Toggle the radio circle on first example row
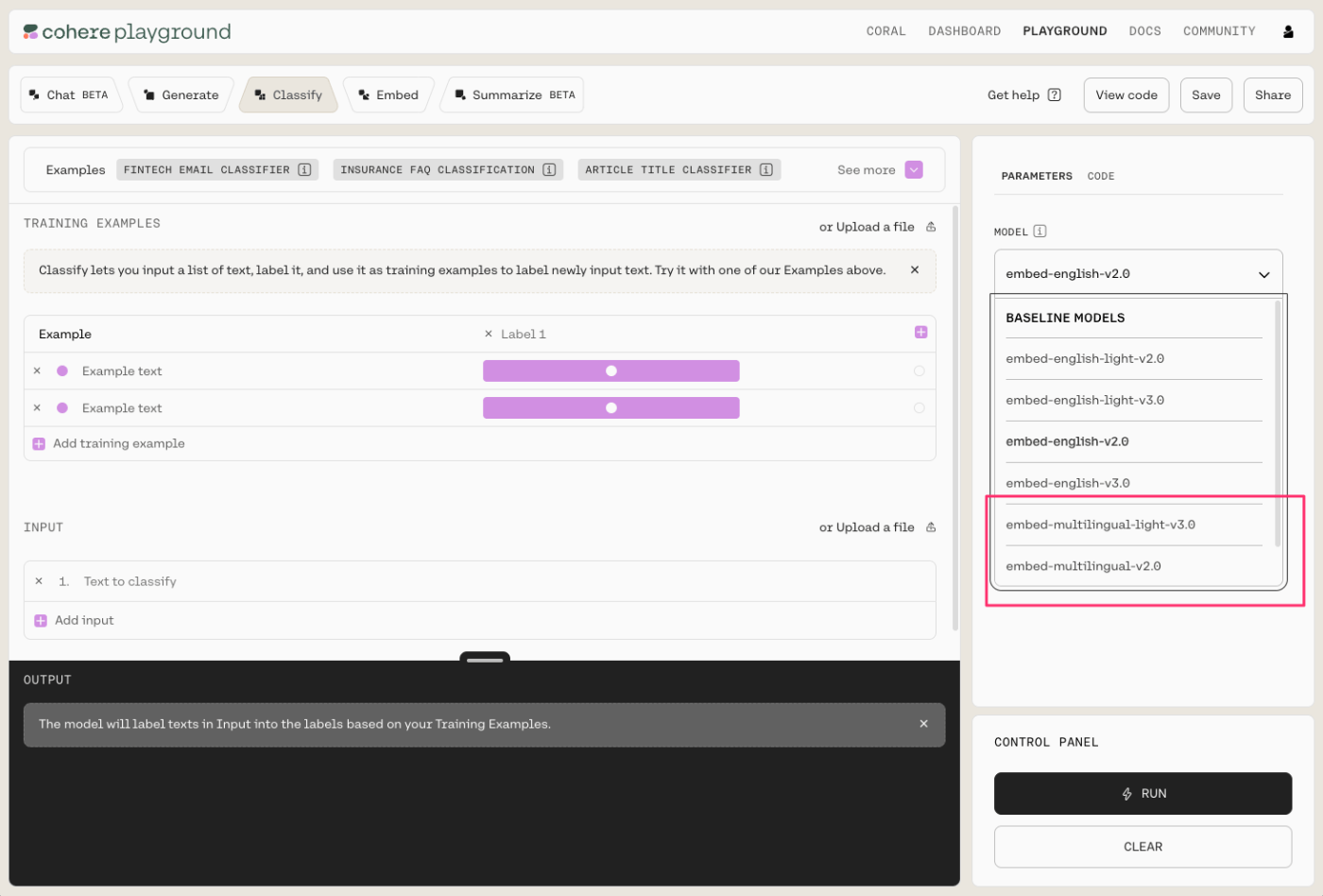Screen dimensions: 1323x896 pos(919,370)
